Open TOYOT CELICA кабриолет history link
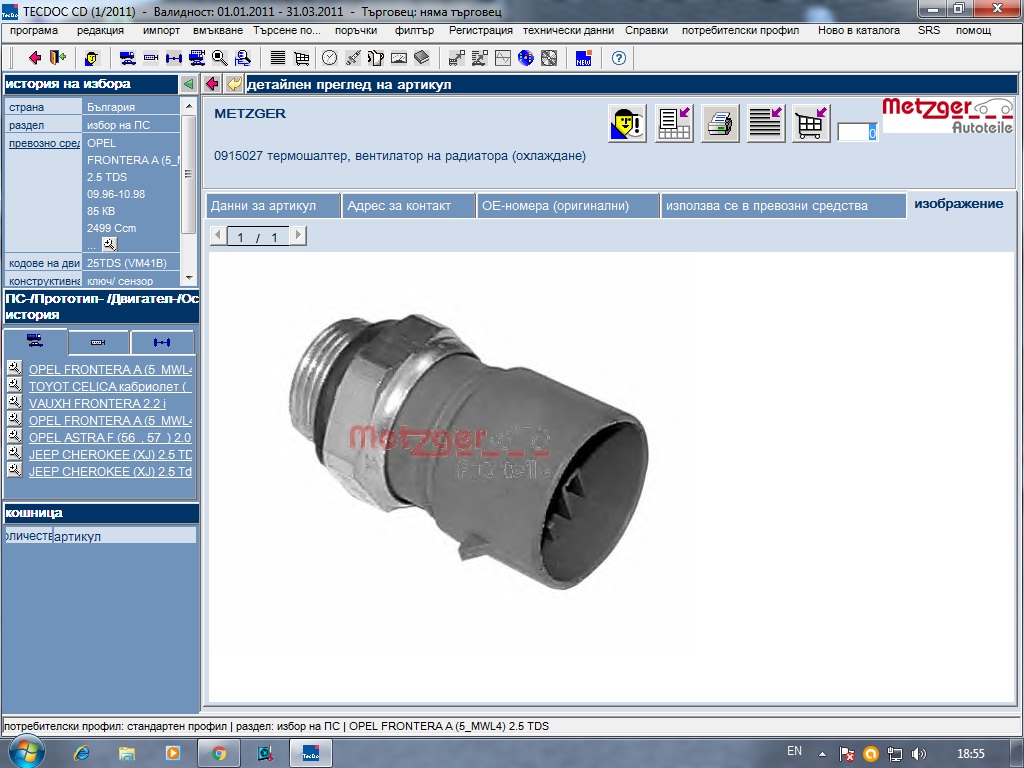Screen dimensions: 1024x768 (x=110, y=387)
